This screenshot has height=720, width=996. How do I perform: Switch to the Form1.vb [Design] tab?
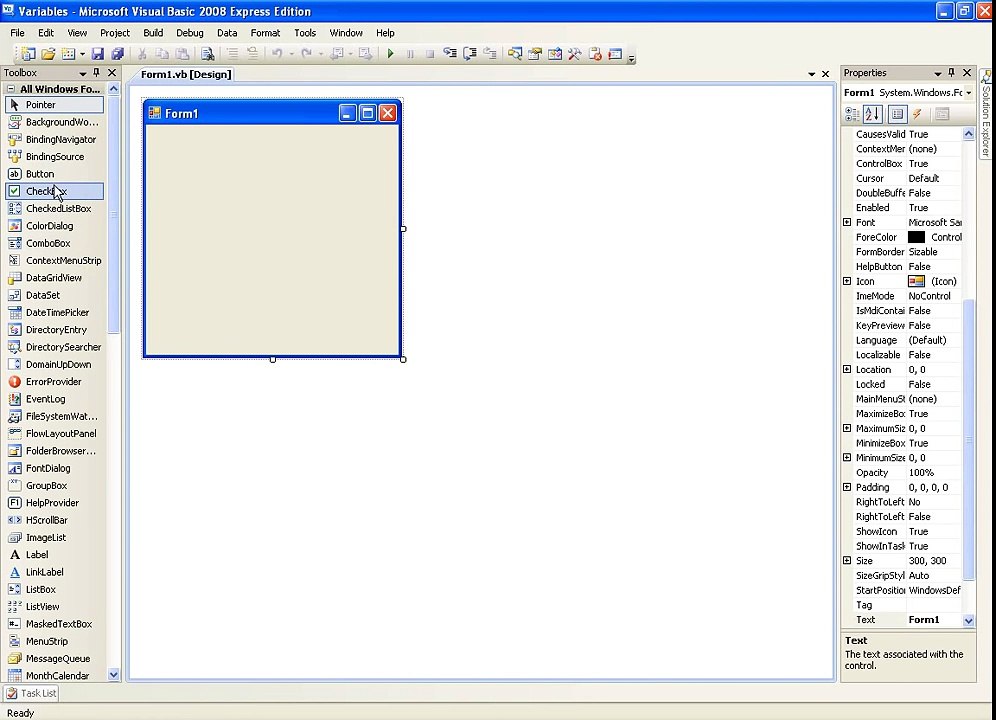click(185, 74)
